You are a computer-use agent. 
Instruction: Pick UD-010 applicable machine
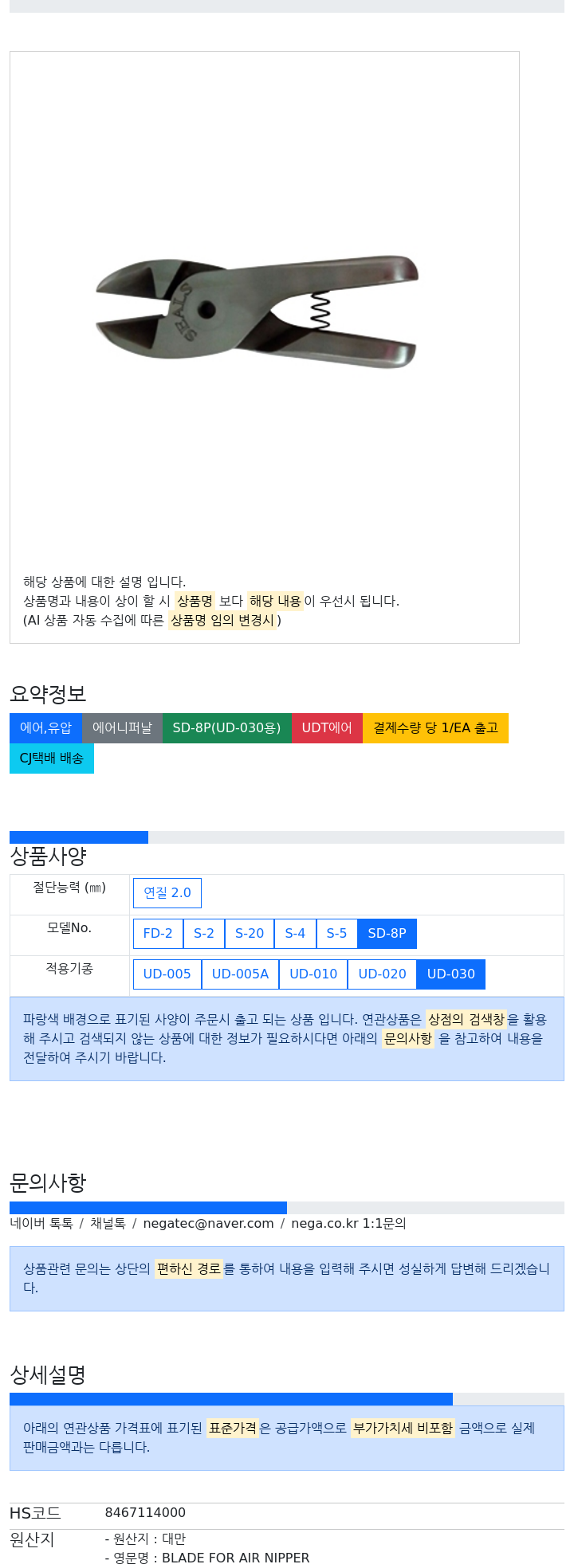click(313, 974)
